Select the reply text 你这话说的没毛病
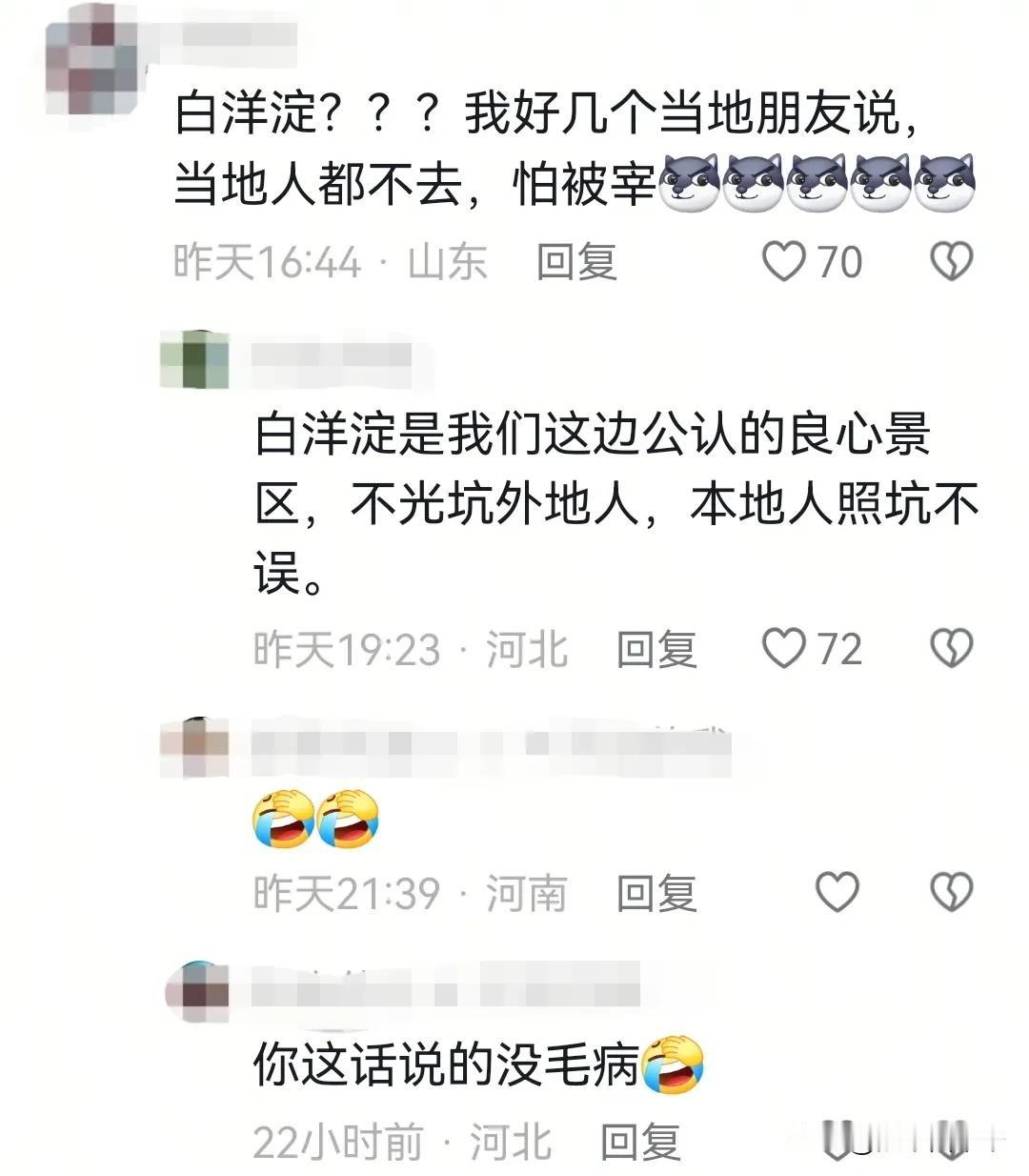 [x=446, y=1064]
